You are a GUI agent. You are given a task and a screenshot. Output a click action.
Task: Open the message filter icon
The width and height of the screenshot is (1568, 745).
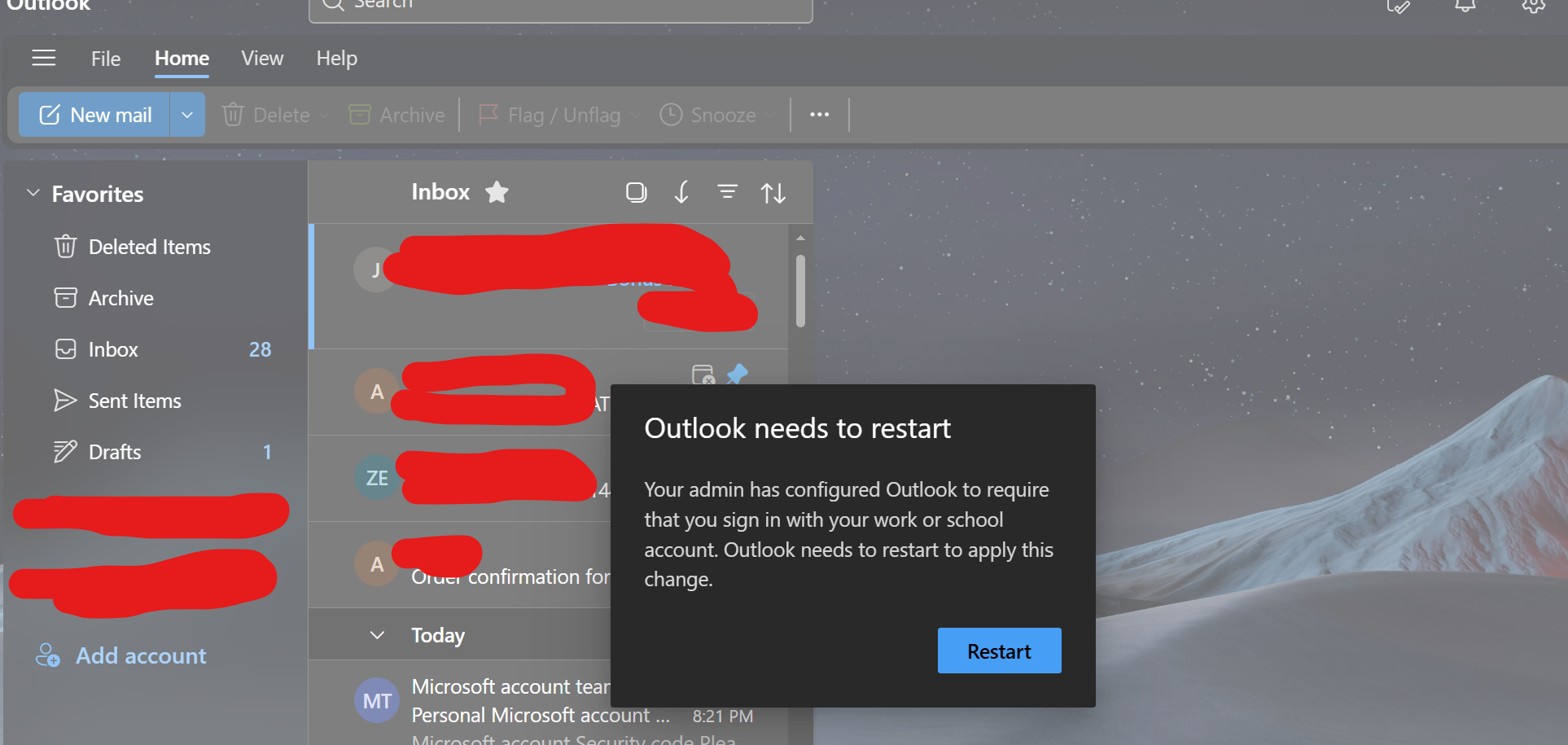[x=727, y=192]
